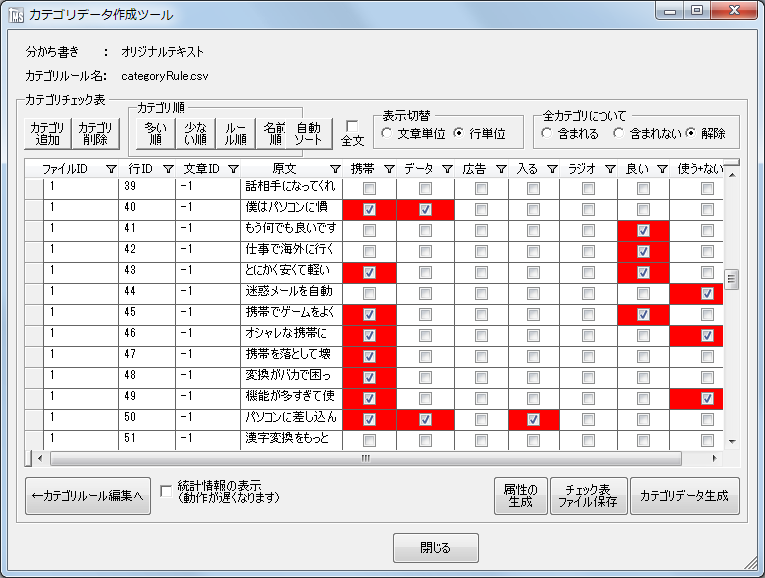Click the カテゴリ追加 button
765x578 pixels.
(x=48, y=133)
